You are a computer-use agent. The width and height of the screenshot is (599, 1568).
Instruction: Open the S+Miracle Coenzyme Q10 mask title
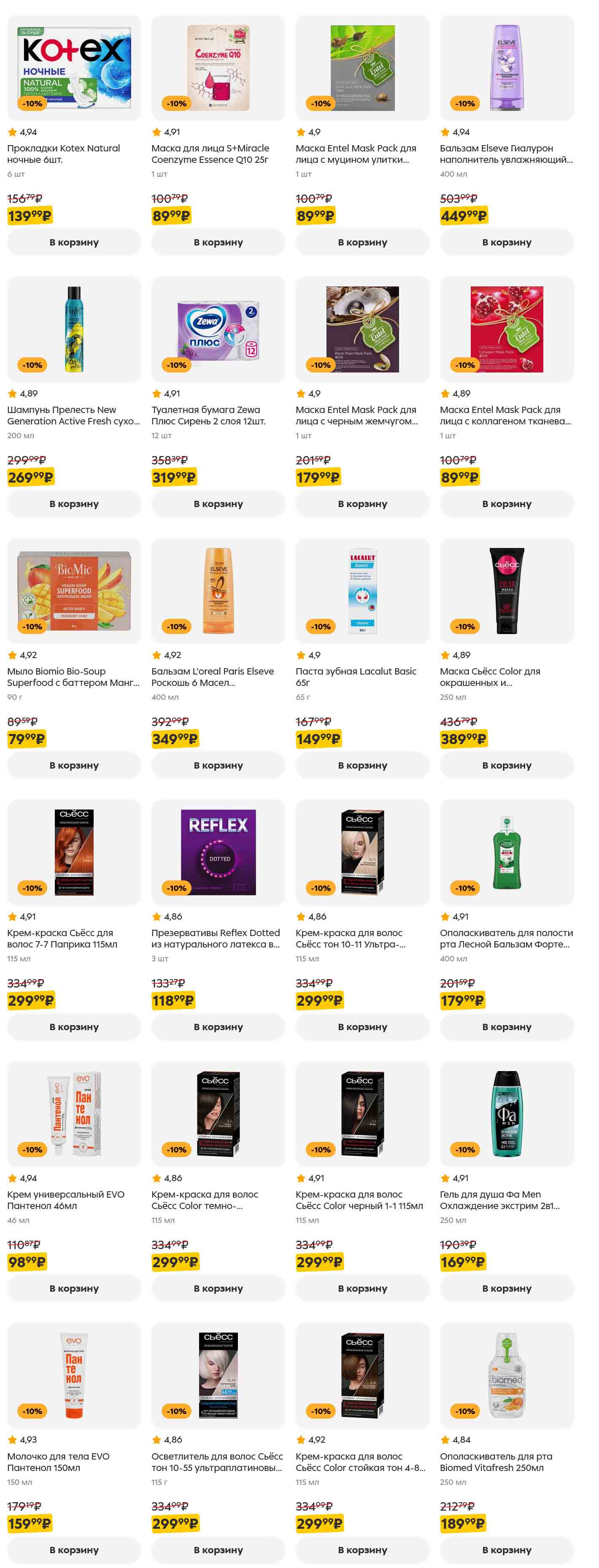point(209,154)
